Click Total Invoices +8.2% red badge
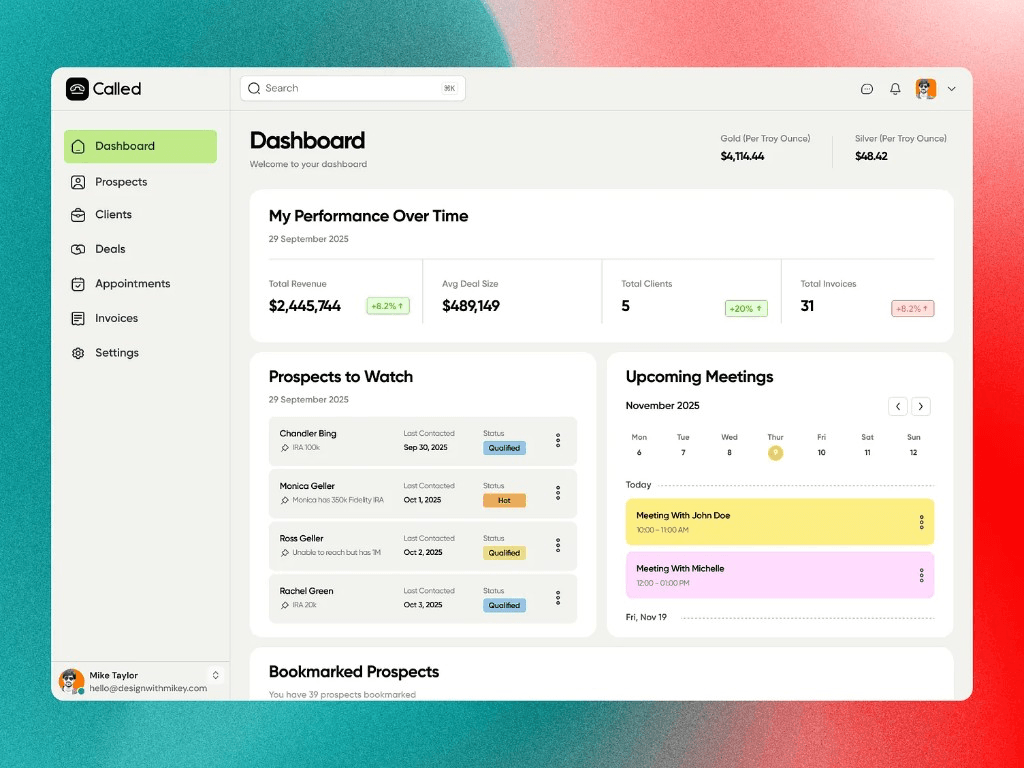Viewport: 1024px width, 768px height. (912, 308)
